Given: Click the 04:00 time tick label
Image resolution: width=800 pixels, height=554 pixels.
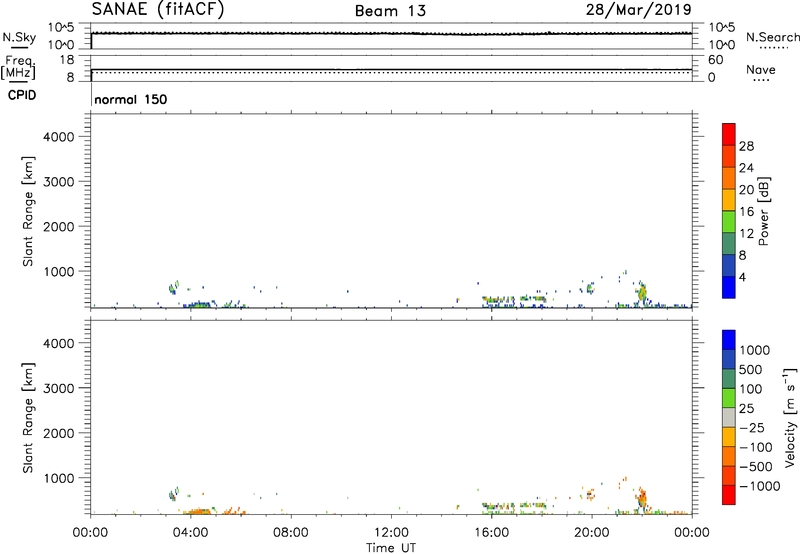Looking at the screenshot, I should [x=190, y=533].
